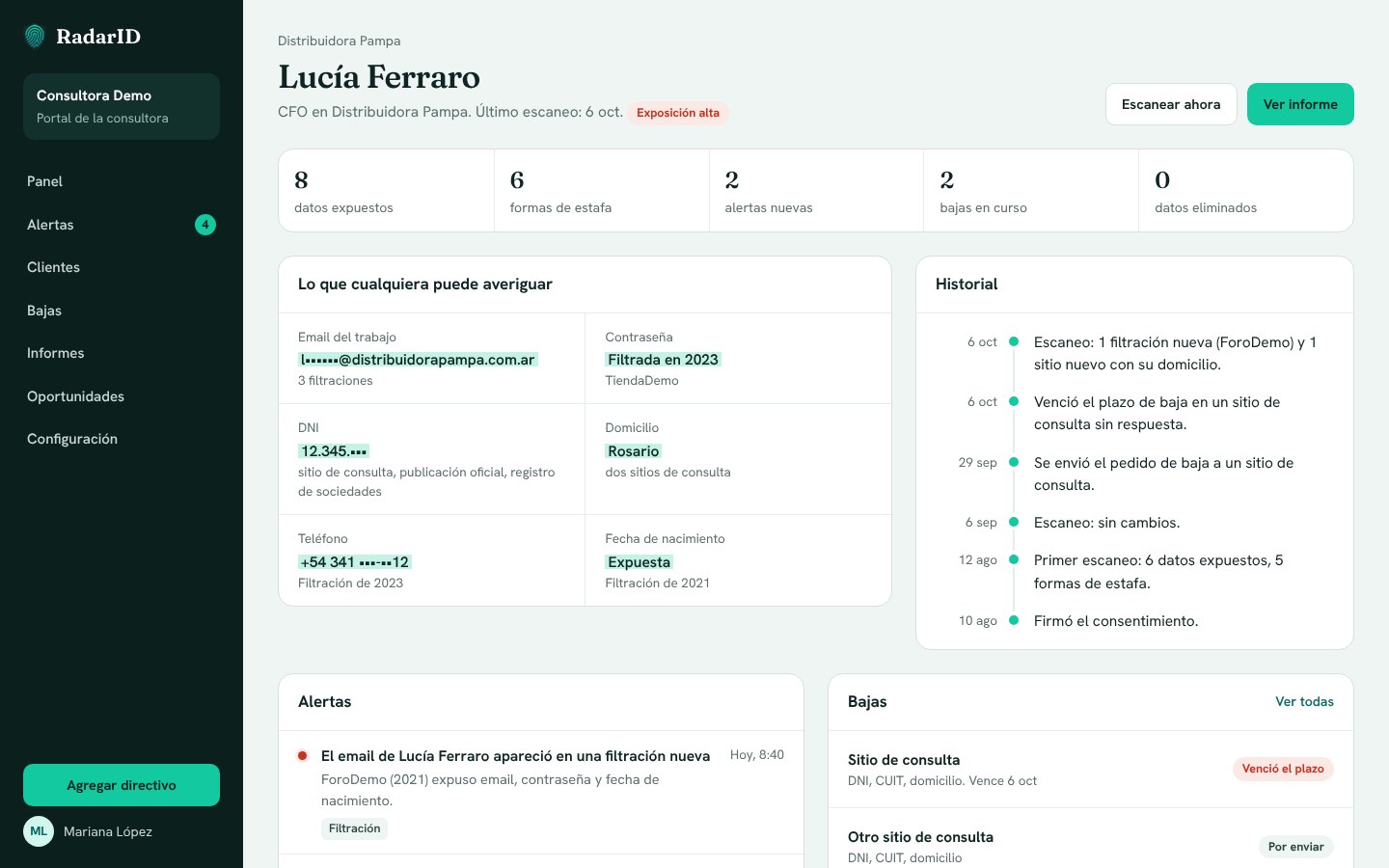The image size is (1389, 868).
Task: Click the Expuesta birth date value
Action: [639, 562]
